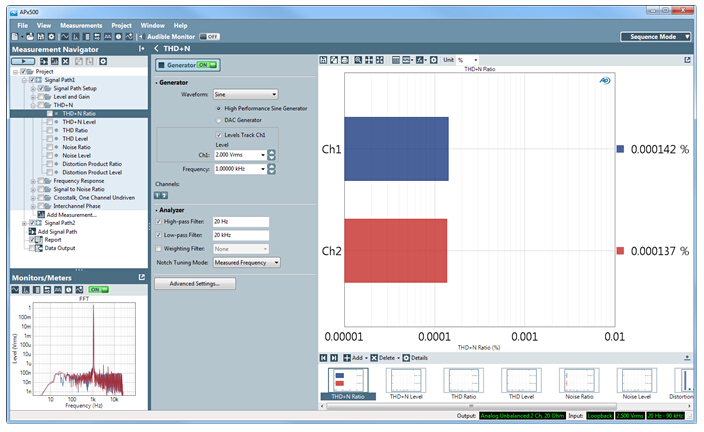
Task: Select the THD Ratio result thumbnail
Action: (x=463, y=384)
